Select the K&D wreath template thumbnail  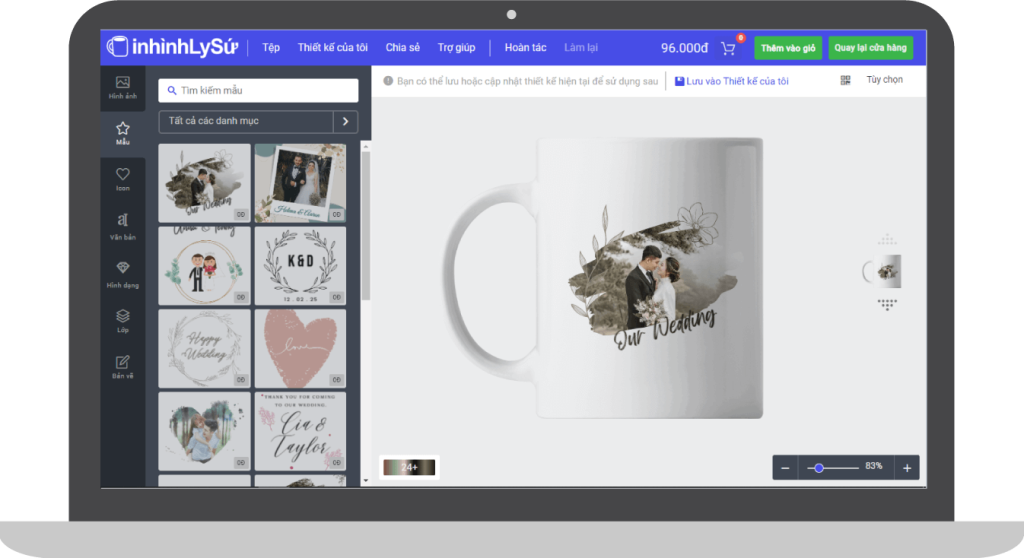(300, 265)
